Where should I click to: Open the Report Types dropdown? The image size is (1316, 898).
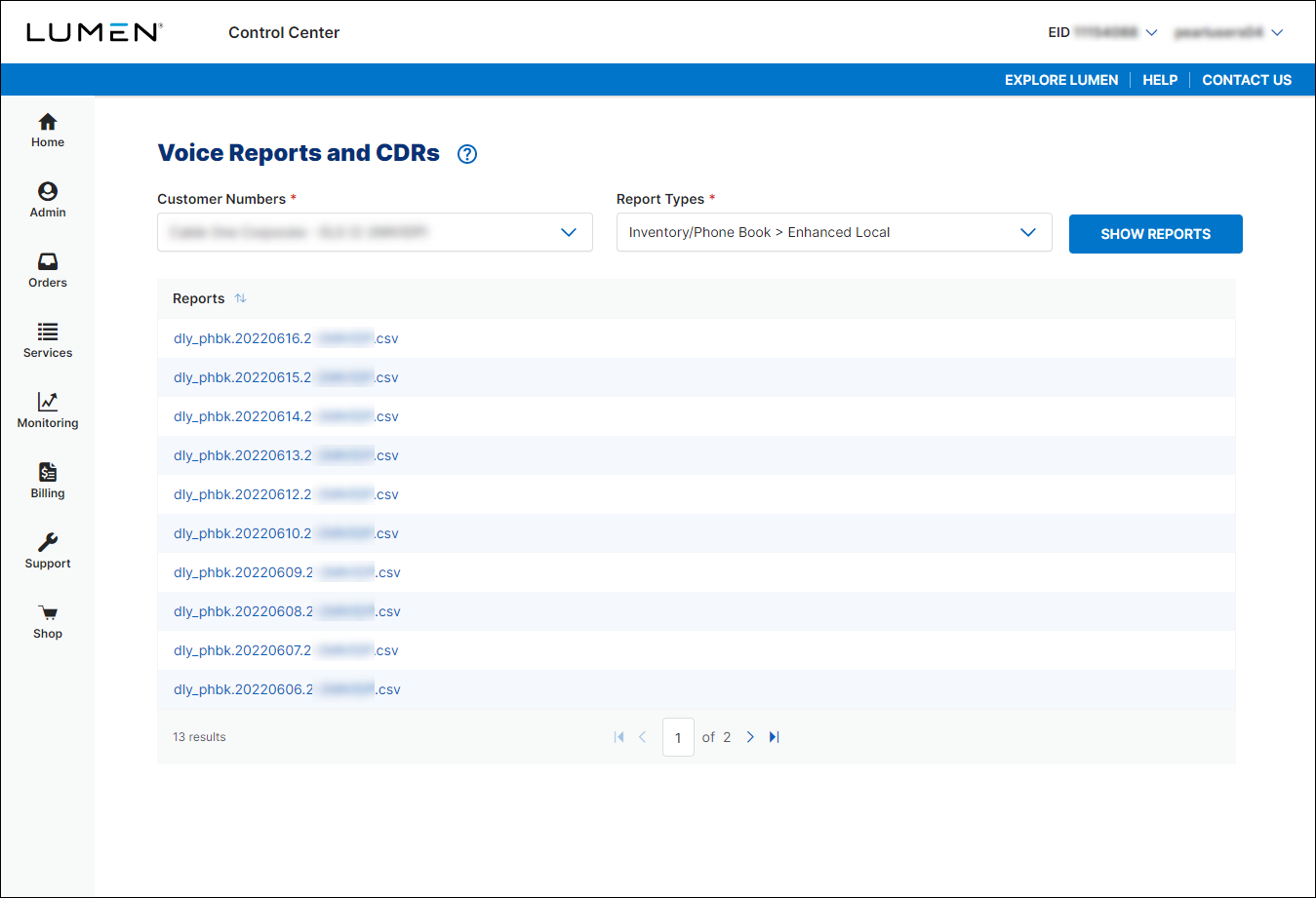click(834, 232)
